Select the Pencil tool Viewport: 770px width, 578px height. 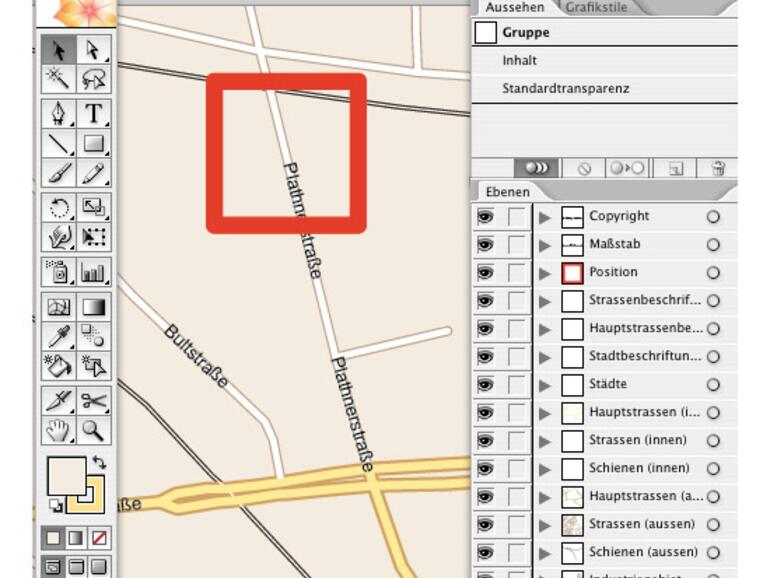point(94,172)
